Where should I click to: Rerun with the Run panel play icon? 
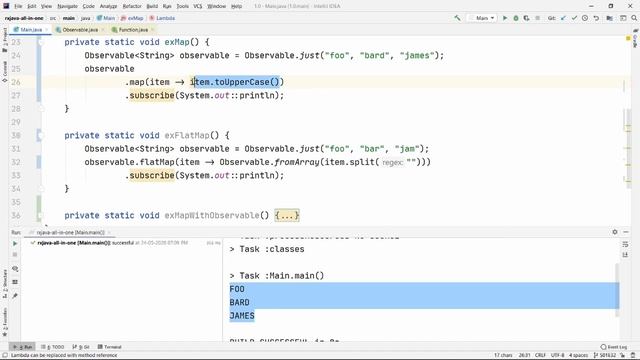click(15, 243)
